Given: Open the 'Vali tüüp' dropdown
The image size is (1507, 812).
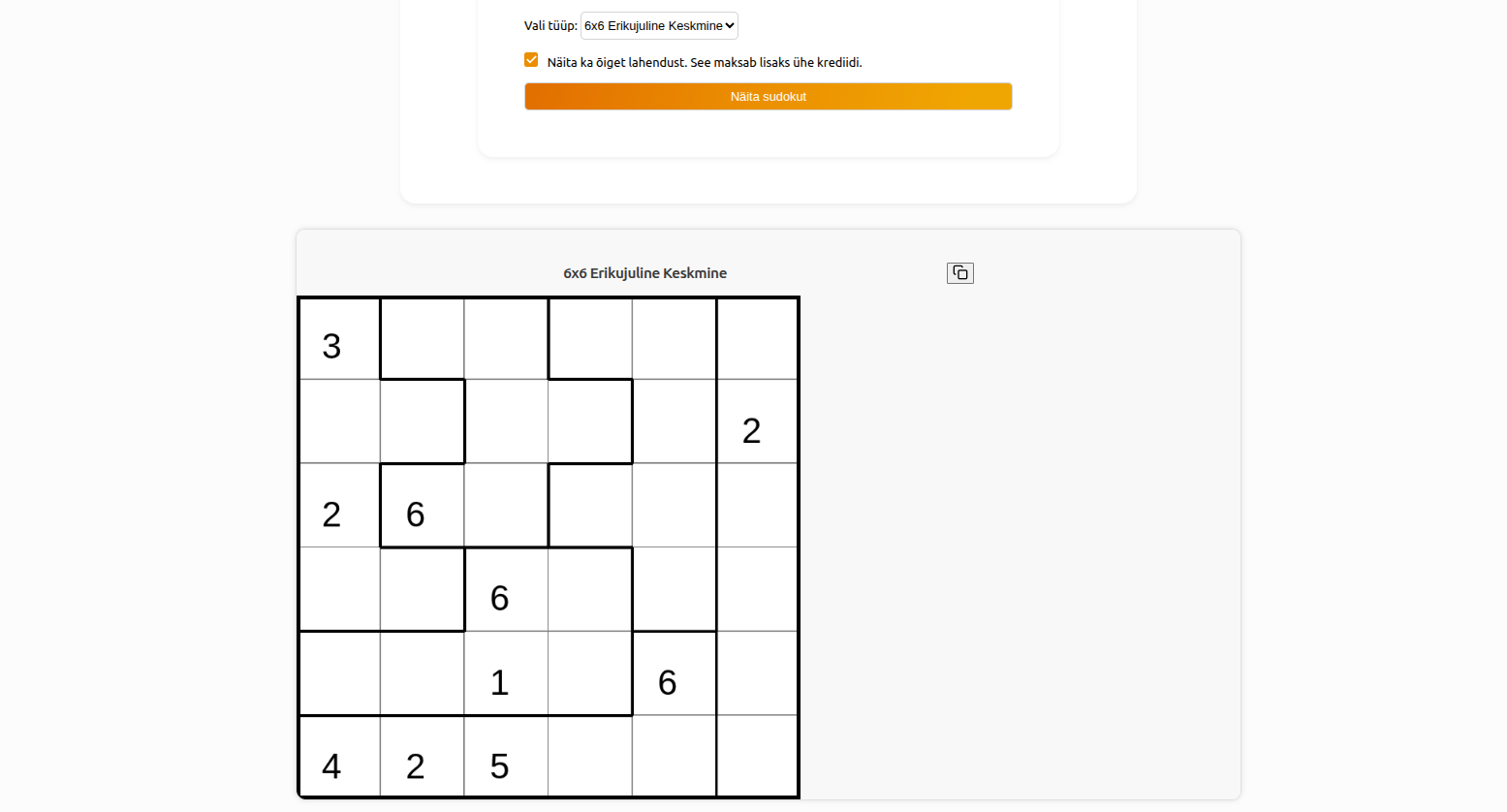Looking at the screenshot, I should [x=659, y=26].
